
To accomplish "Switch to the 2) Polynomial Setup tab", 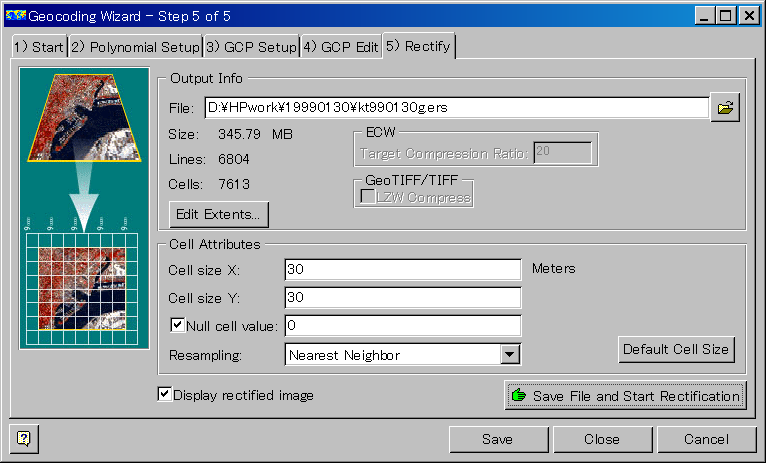I will 135,47.
